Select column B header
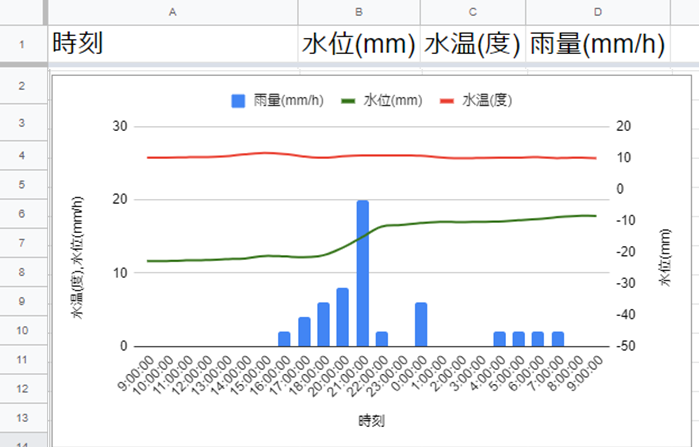The height and width of the screenshot is (447, 699). point(358,12)
